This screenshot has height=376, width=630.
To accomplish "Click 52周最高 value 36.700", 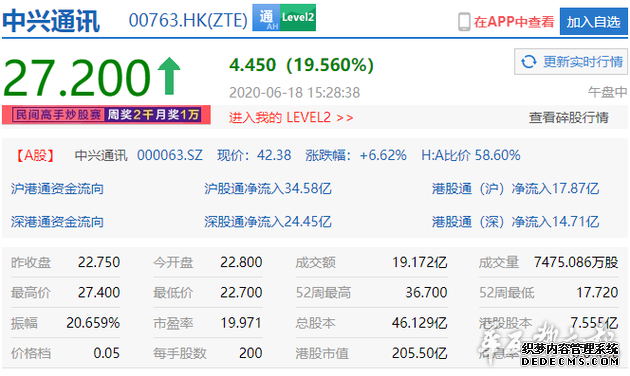I will click(x=426, y=293).
